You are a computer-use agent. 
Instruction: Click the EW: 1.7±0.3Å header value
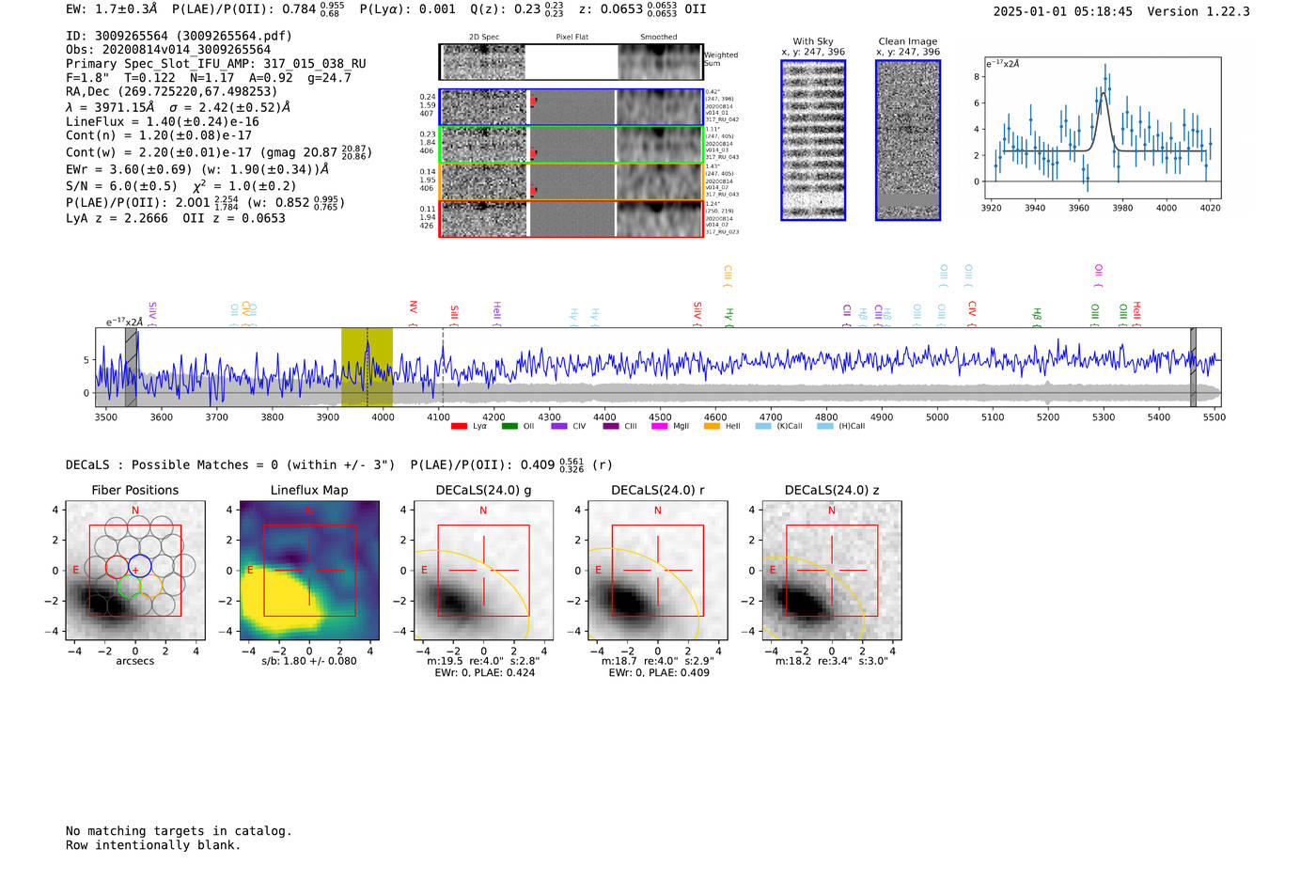coord(112,9)
